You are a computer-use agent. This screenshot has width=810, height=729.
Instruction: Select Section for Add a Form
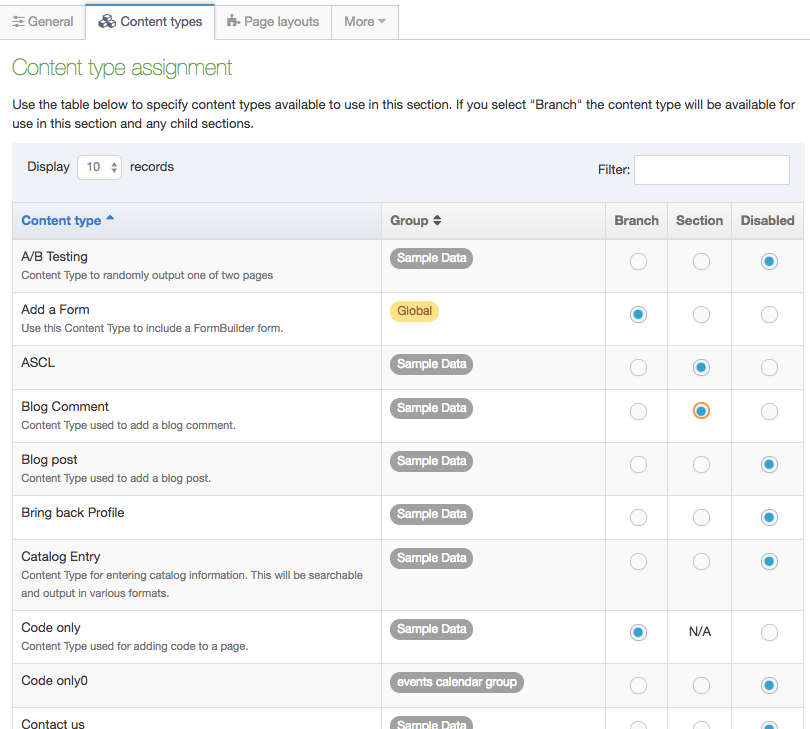click(701, 315)
